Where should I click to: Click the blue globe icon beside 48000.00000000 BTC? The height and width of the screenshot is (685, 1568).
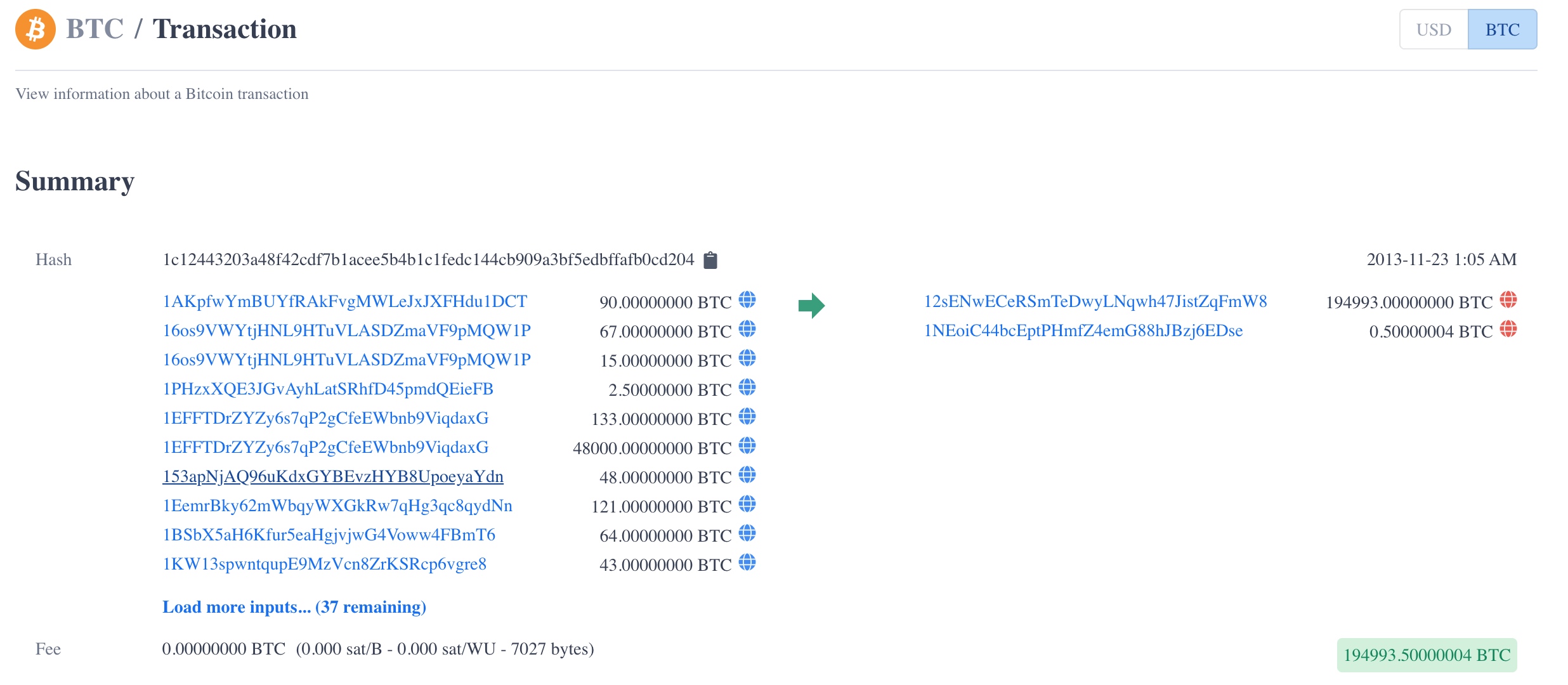click(x=747, y=445)
